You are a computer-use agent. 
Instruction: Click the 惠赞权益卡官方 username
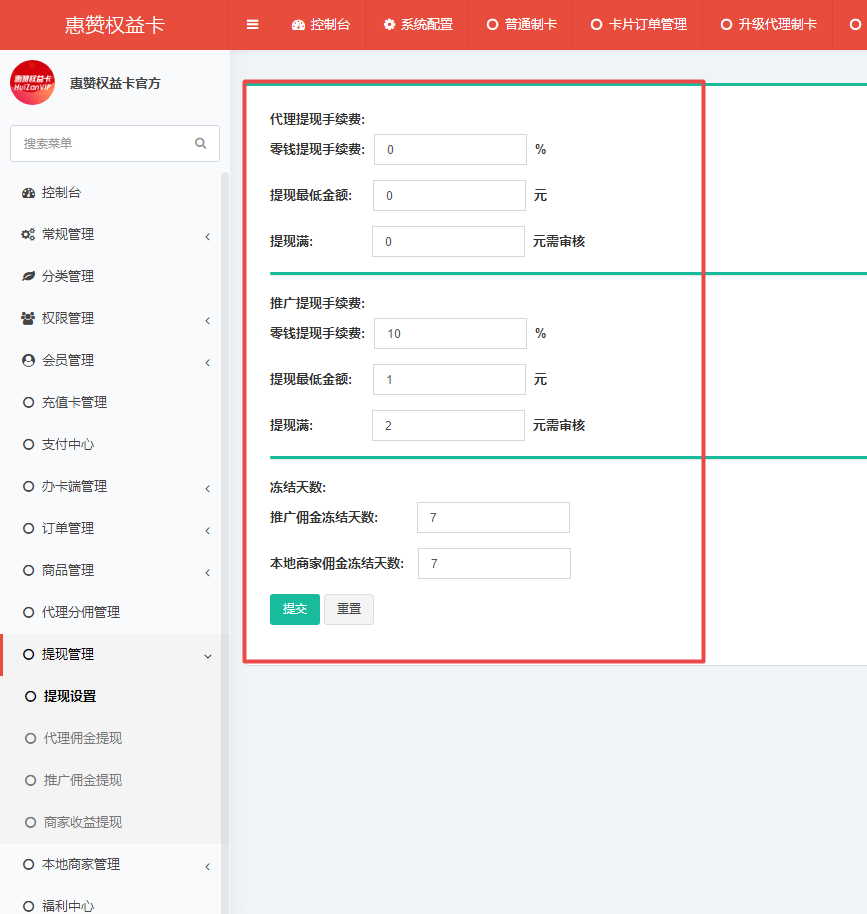coord(115,83)
